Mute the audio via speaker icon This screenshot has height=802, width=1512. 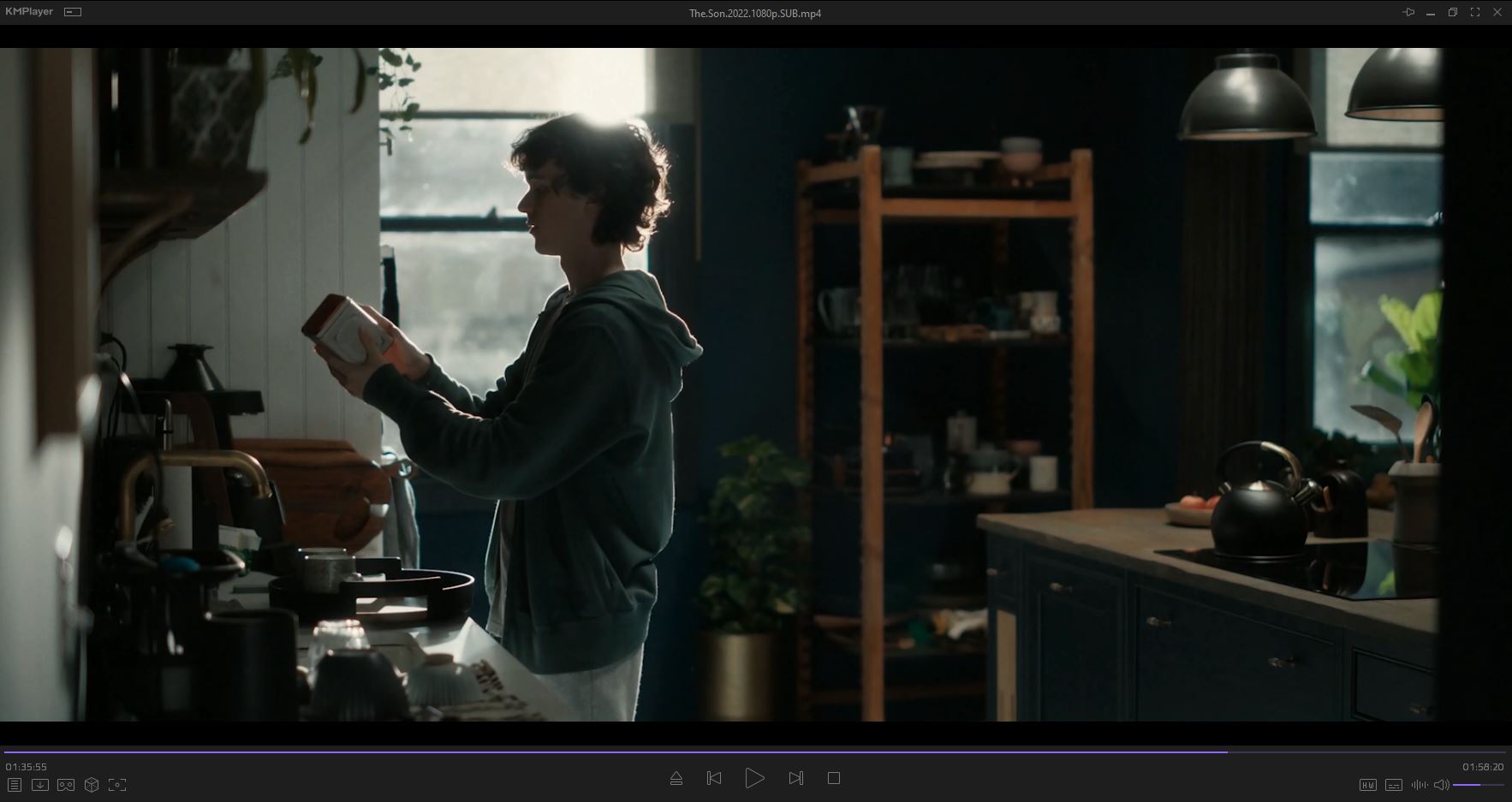tap(1441, 785)
